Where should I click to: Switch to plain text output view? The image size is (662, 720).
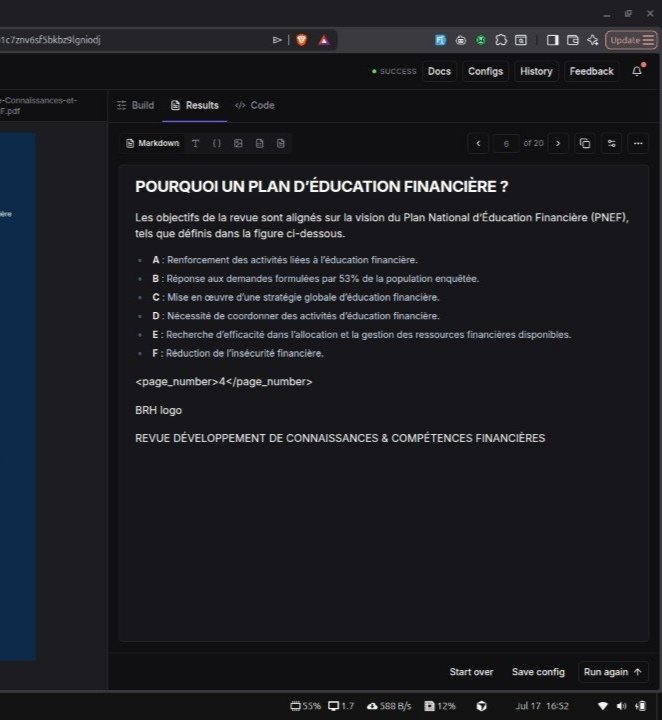tap(196, 143)
